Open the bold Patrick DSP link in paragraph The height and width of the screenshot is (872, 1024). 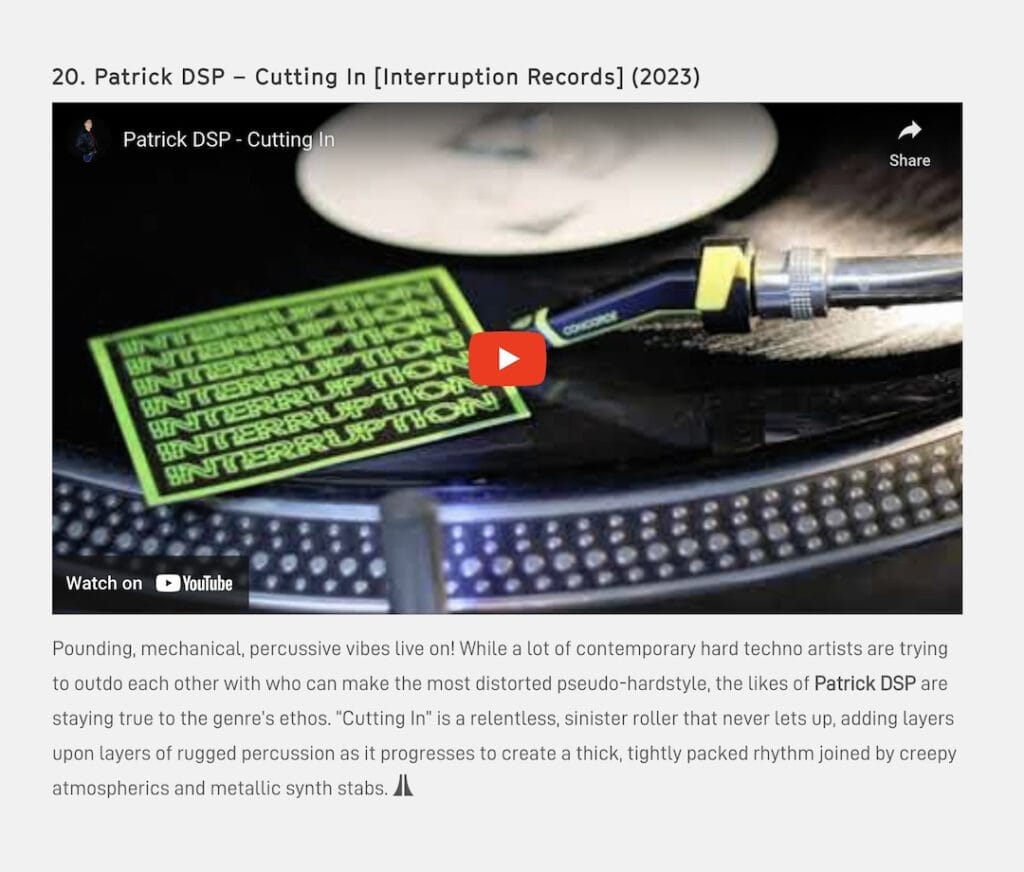click(x=865, y=683)
